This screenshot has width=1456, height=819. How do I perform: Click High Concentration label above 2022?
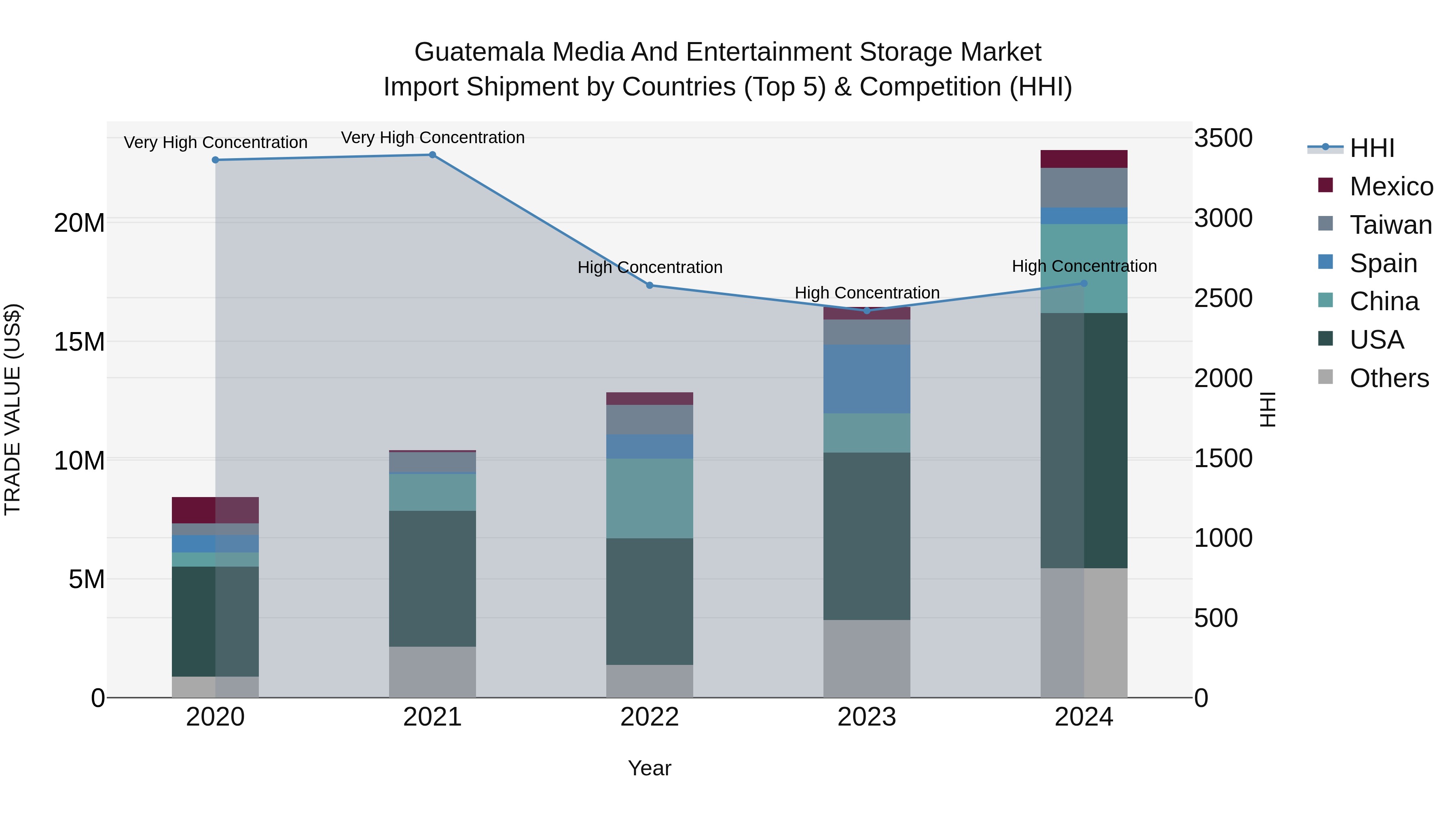[x=650, y=267]
